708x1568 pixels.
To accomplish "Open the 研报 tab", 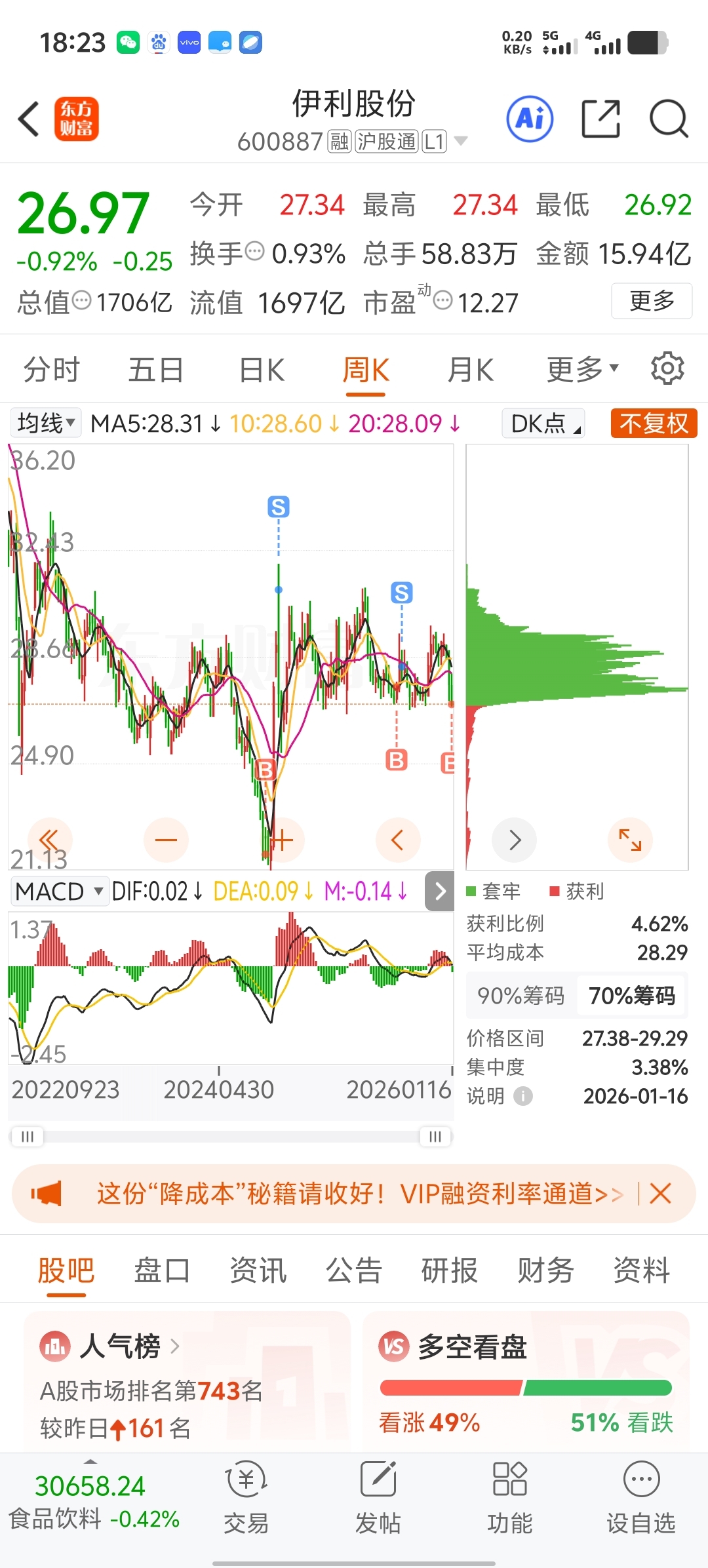I will (450, 1270).
